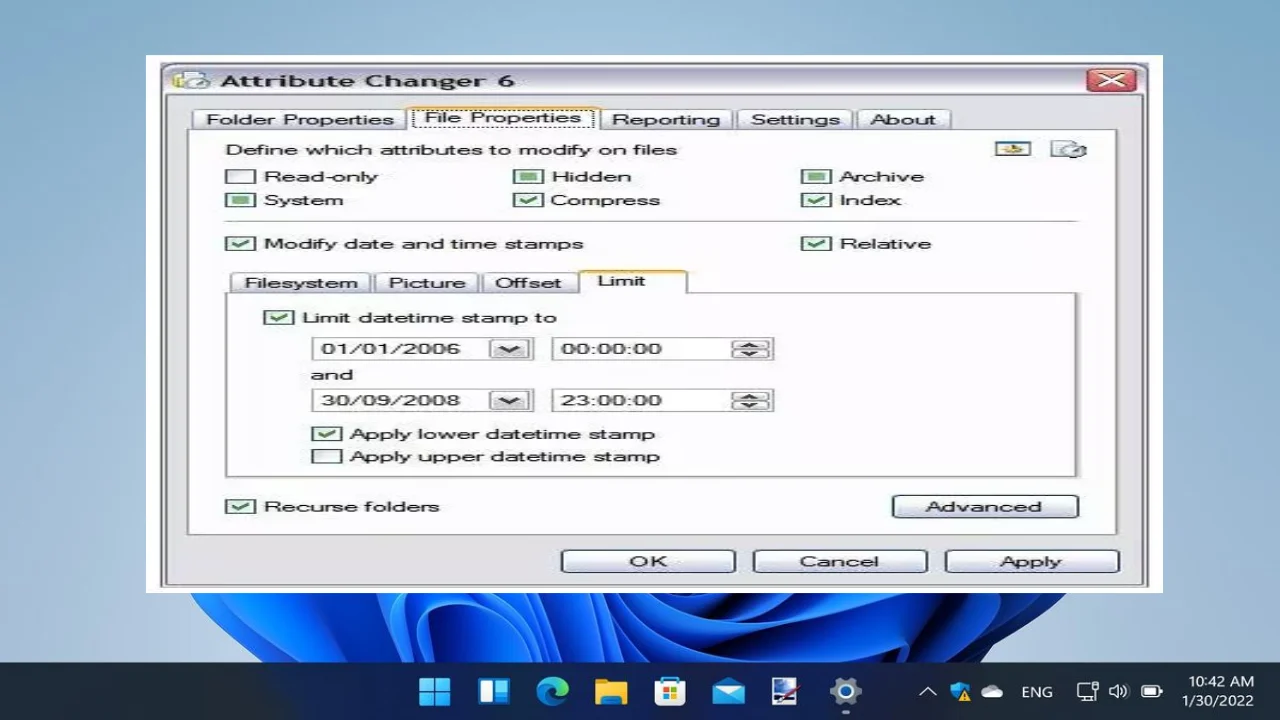Click the battery tray icon
This screenshot has height=720, width=1280.
[x=1151, y=691]
